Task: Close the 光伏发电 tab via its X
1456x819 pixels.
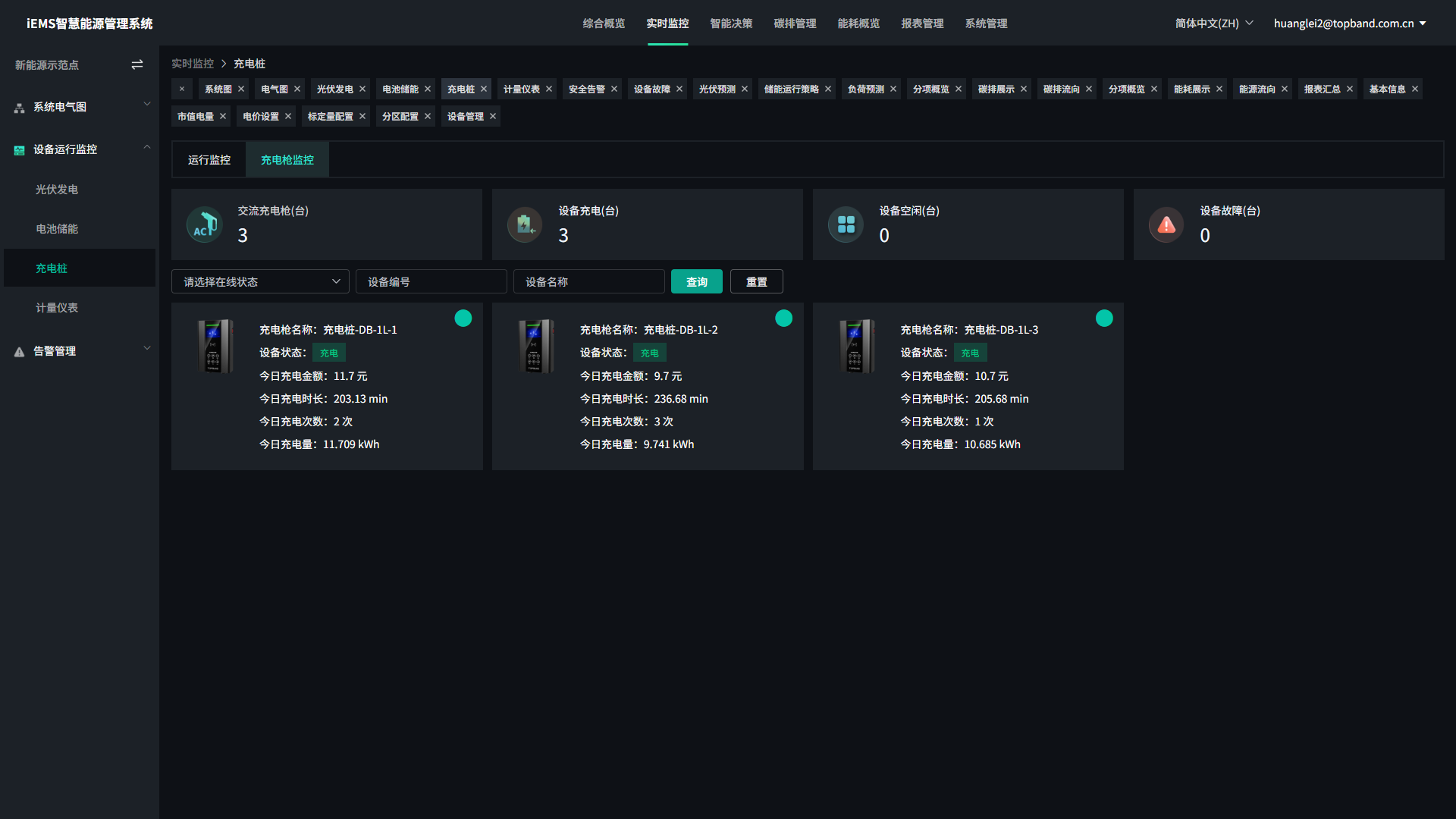Action: [362, 89]
